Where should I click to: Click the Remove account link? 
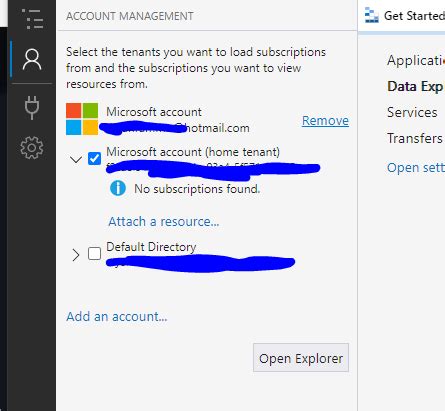[325, 120]
